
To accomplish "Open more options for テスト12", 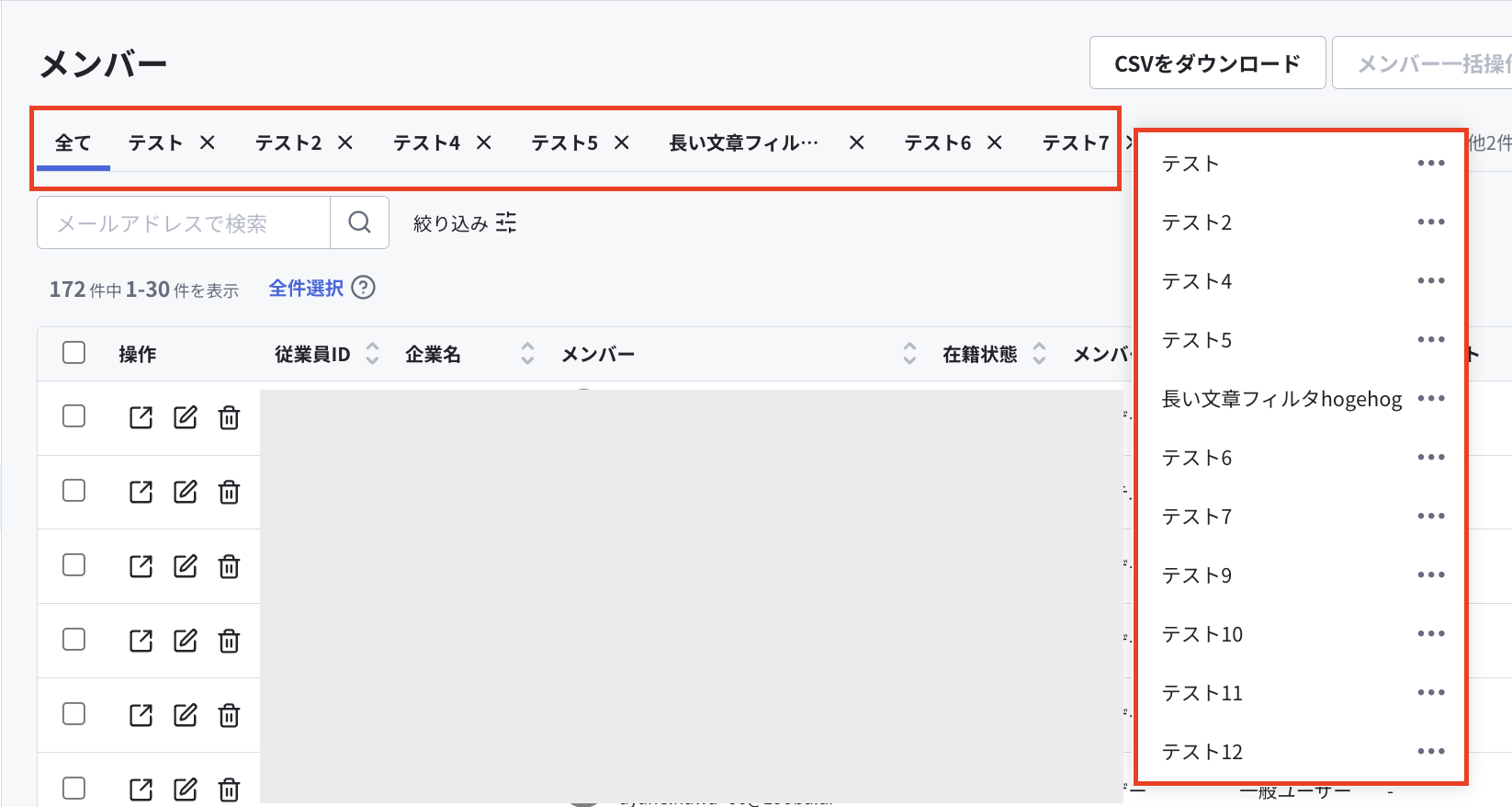I will coord(1431,751).
